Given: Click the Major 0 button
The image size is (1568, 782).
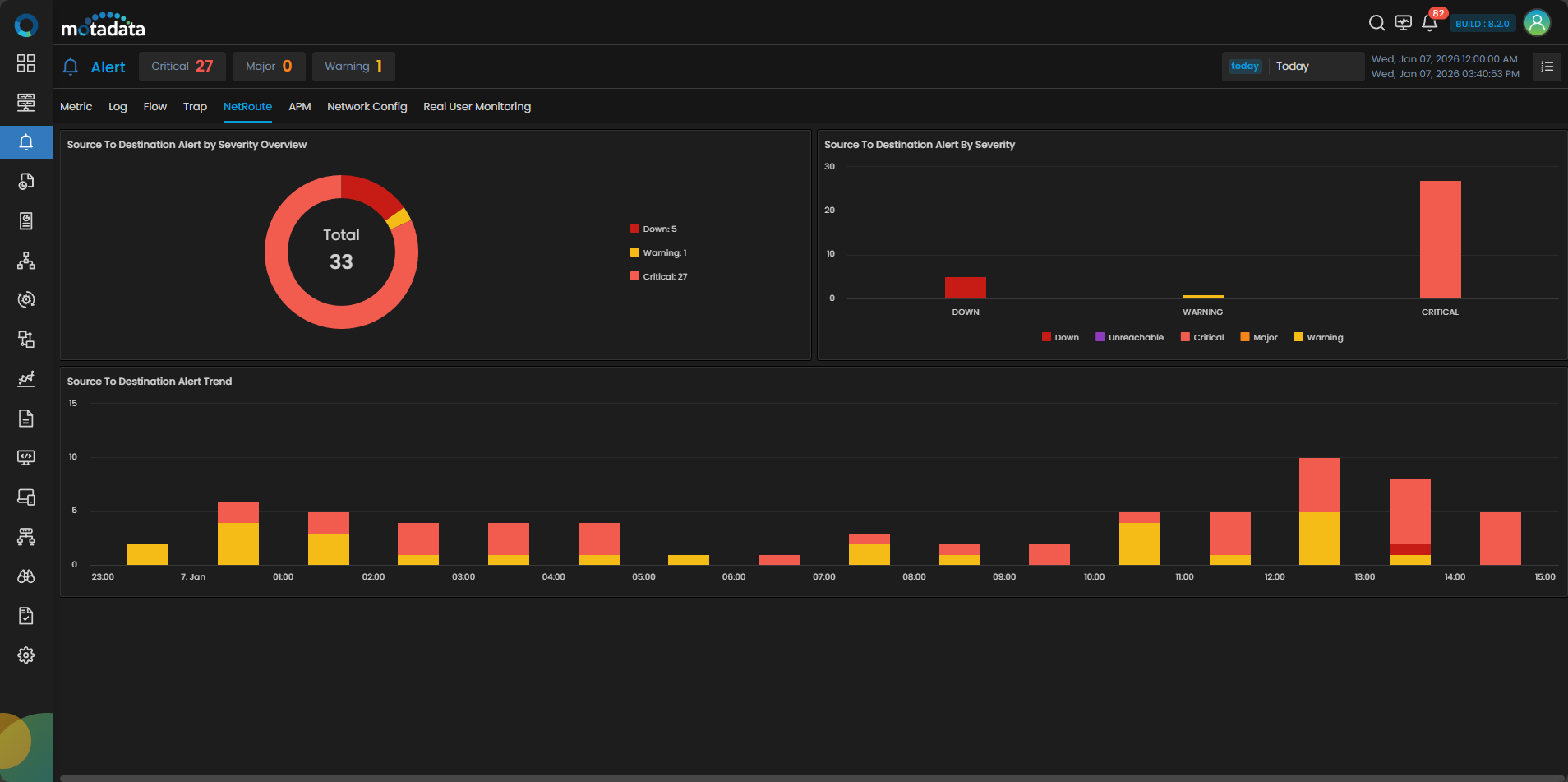Looking at the screenshot, I should pyautogui.click(x=269, y=67).
